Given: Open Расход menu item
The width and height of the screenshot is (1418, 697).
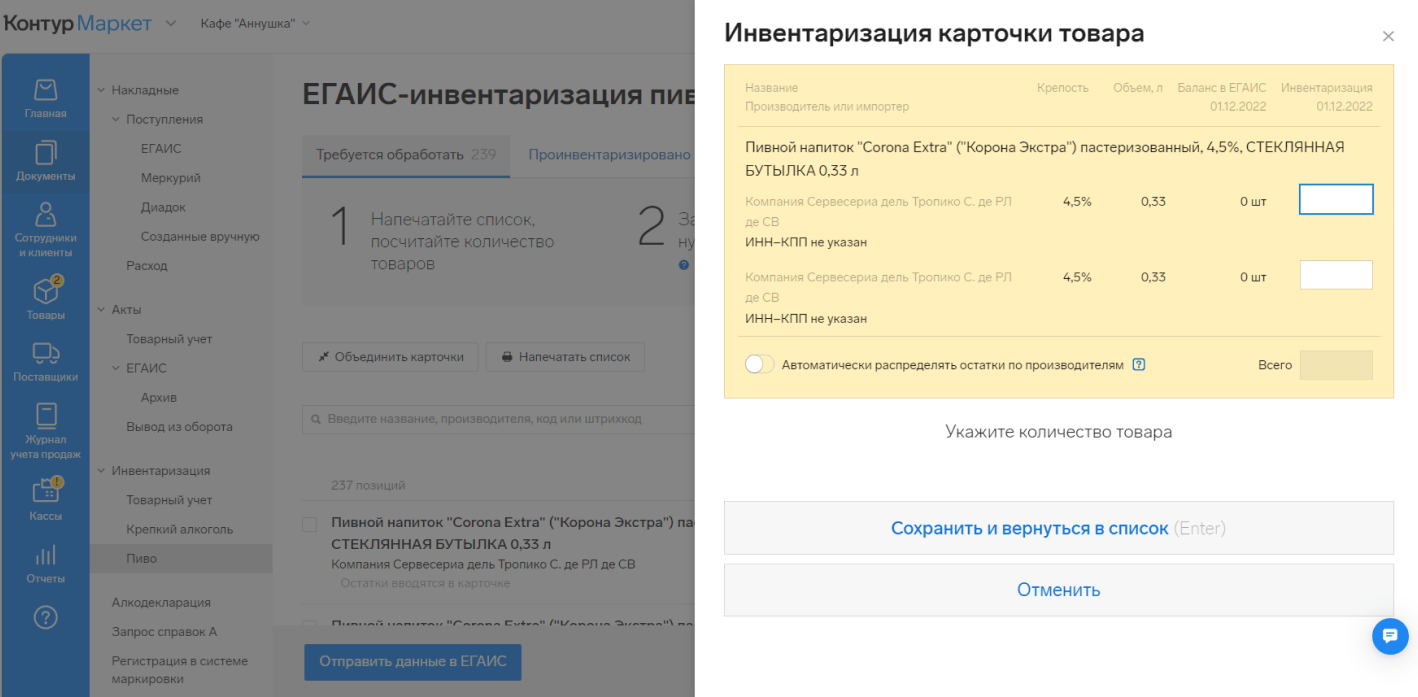Looking at the screenshot, I should (147, 266).
